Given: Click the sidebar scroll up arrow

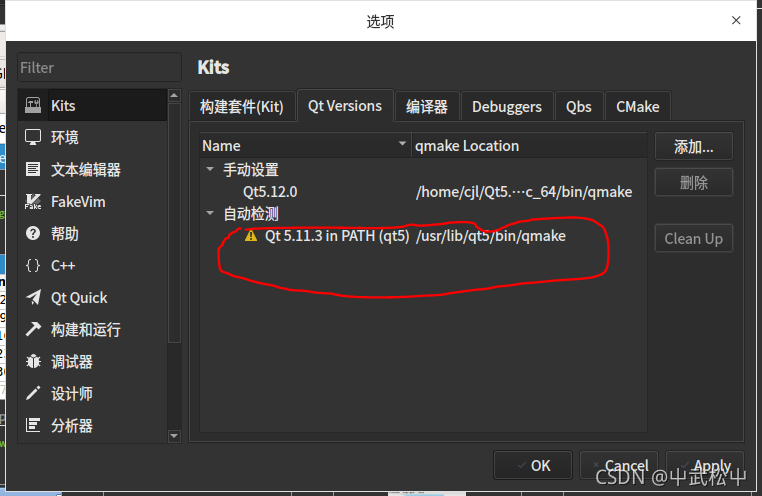Looking at the screenshot, I should 174,96.
